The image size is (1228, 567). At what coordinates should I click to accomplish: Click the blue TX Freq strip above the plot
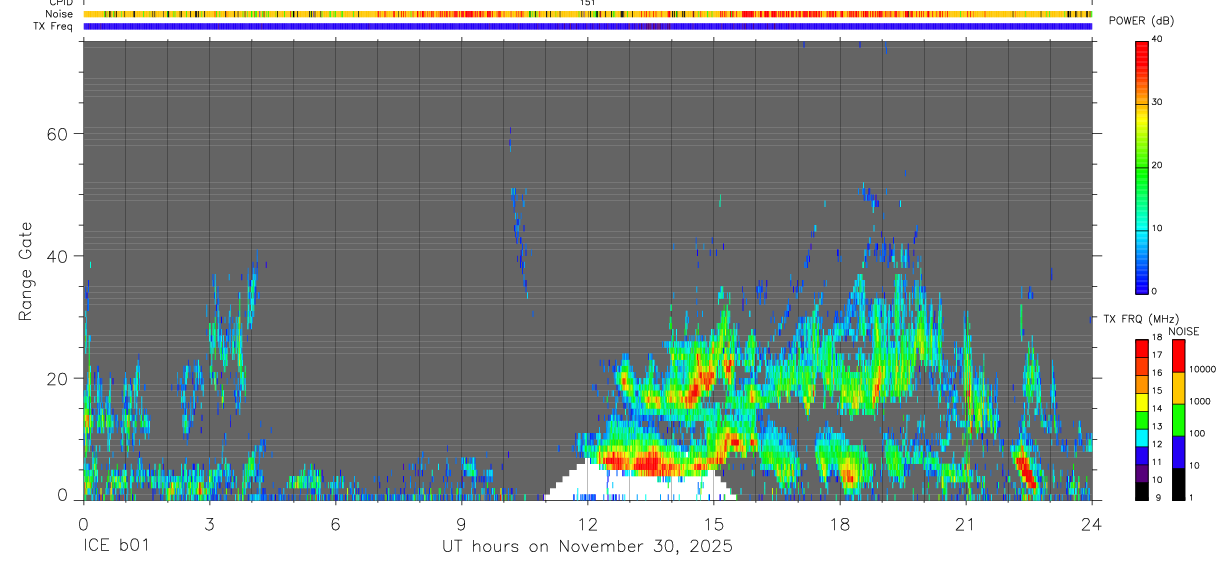[x=587, y=26]
